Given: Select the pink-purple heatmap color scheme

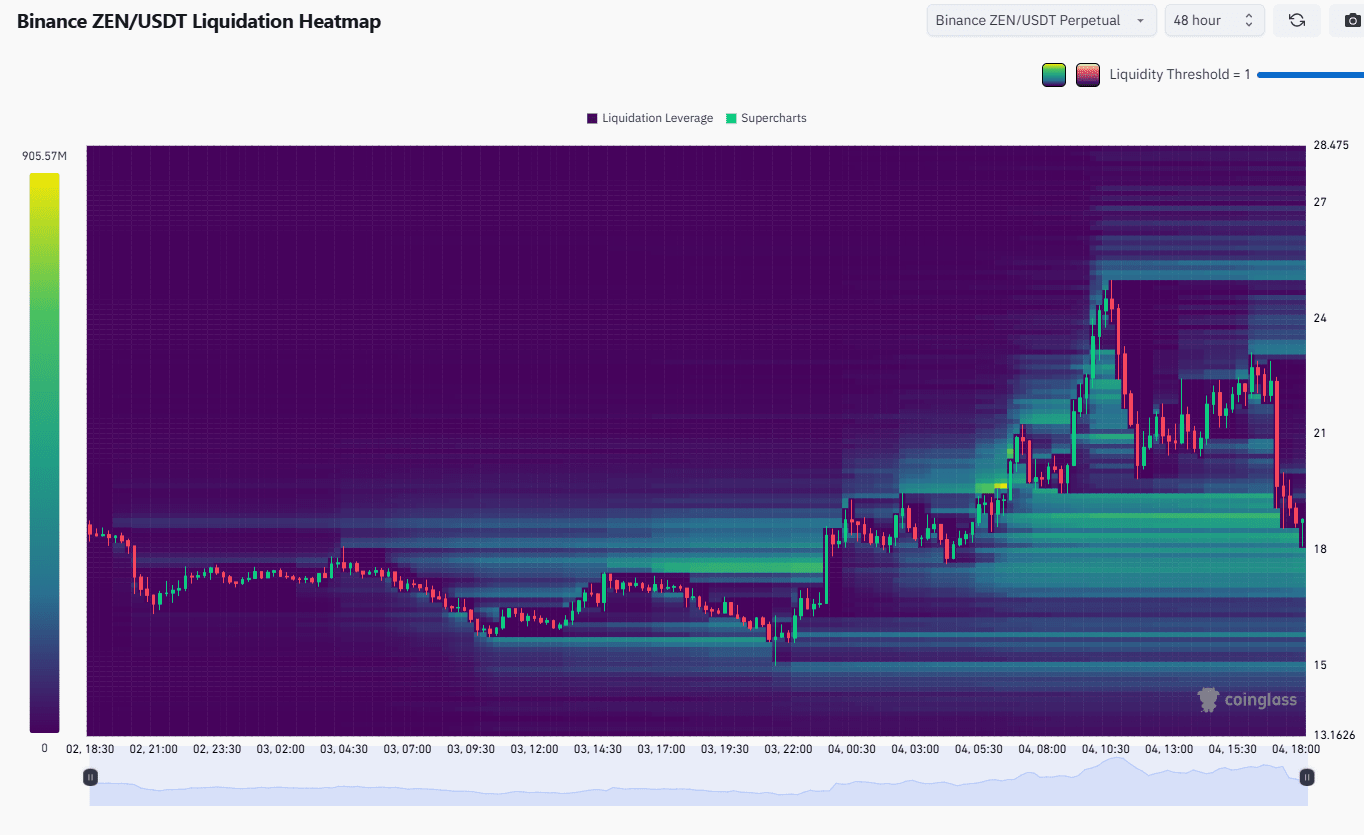Looking at the screenshot, I should coord(1088,75).
